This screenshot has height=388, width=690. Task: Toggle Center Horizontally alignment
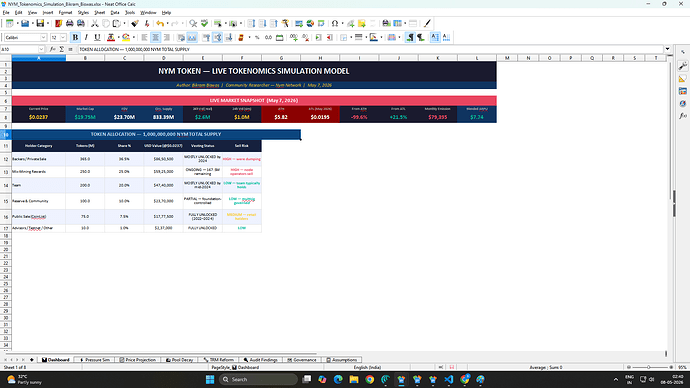(x=155, y=37)
